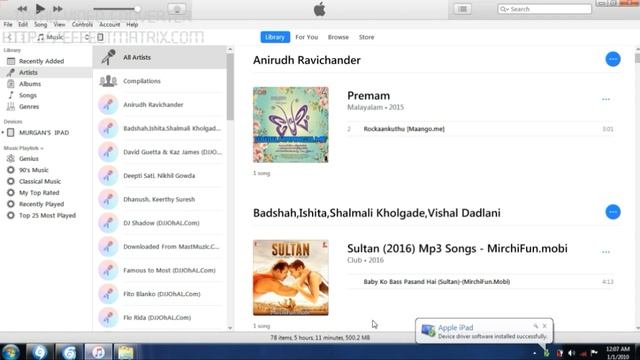Switch to the Store tab

(x=366, y=37)
